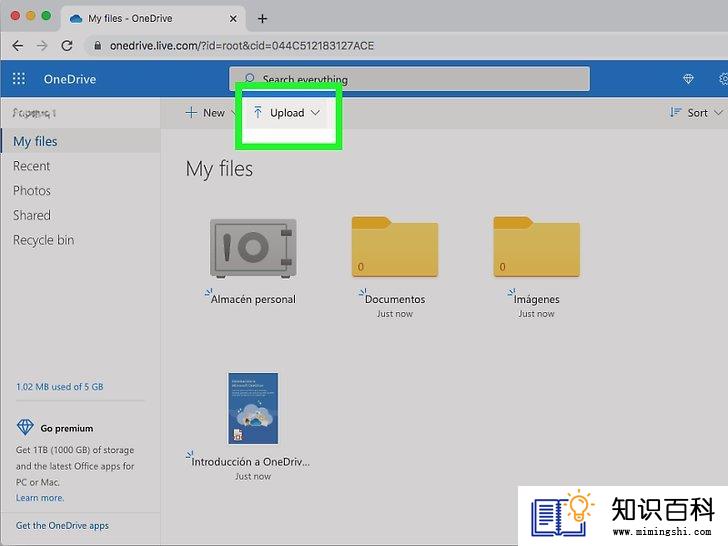The image size is (728, 546).
Task: Click Get the OneDrive apps link
Action: pos(62,526)
